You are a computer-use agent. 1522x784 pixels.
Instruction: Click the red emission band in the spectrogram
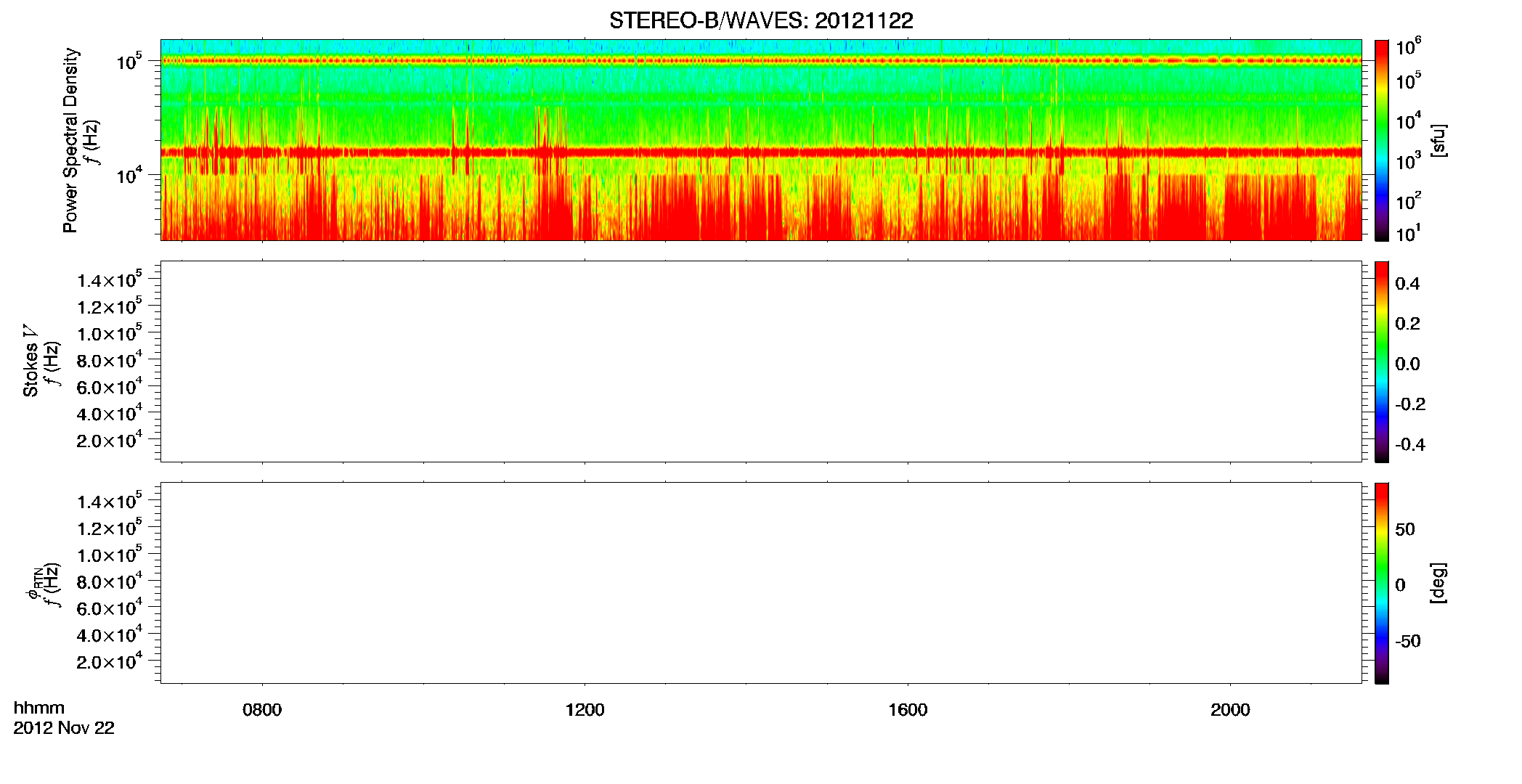761,152
